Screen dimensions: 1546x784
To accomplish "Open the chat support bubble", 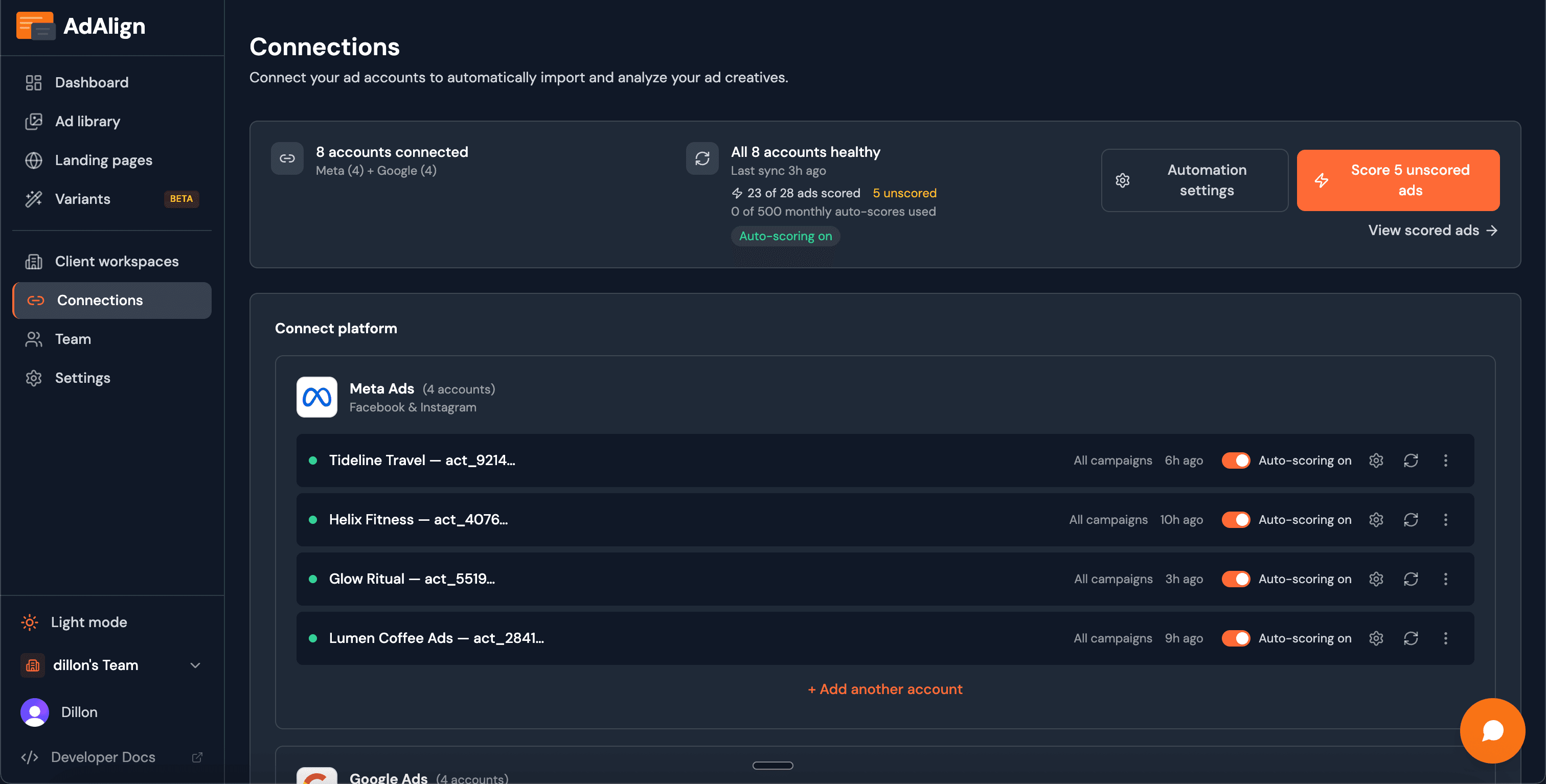I will (x=1492, y=731).
